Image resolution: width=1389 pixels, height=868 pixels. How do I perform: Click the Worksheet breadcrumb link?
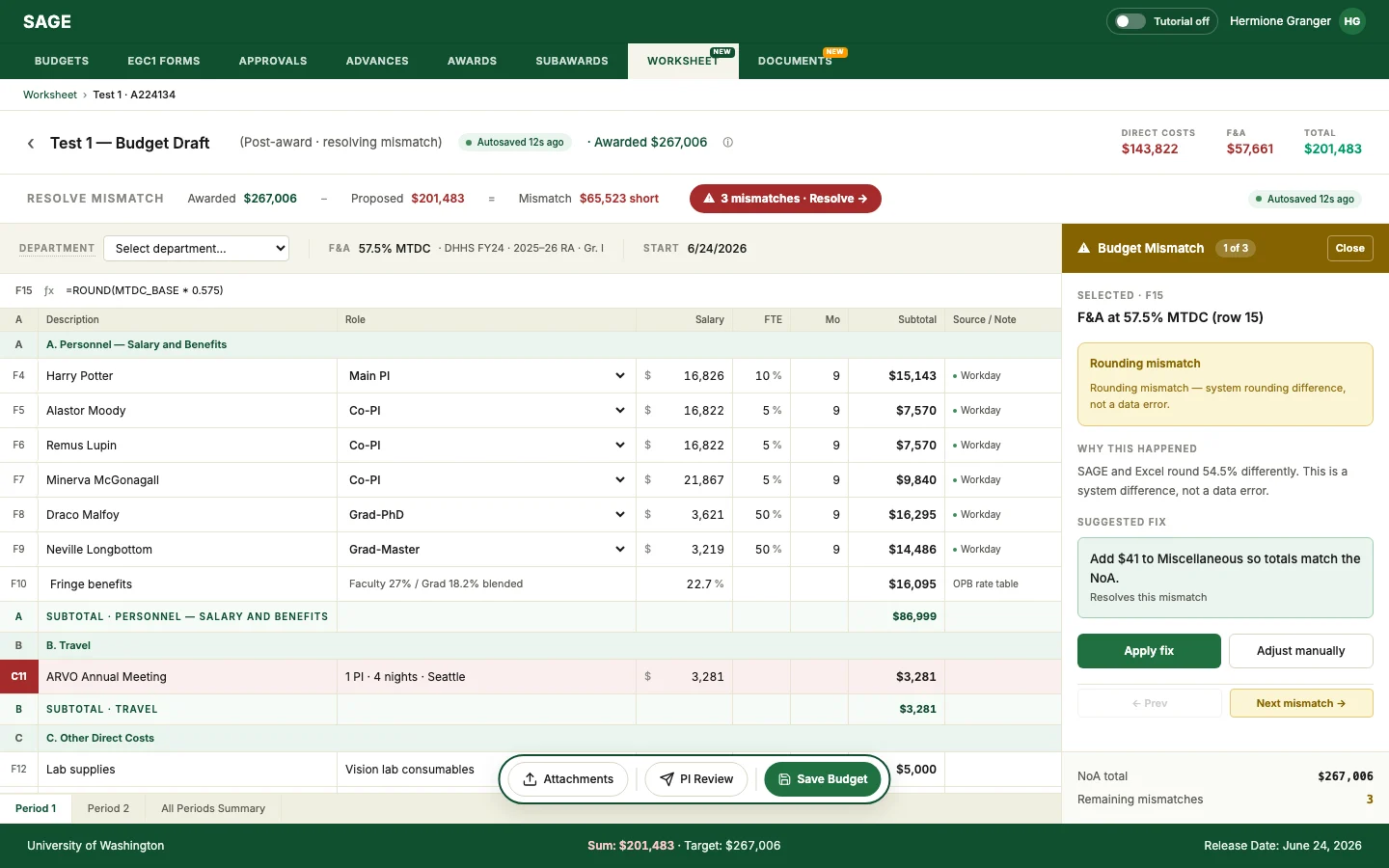(x=50, y=95)
